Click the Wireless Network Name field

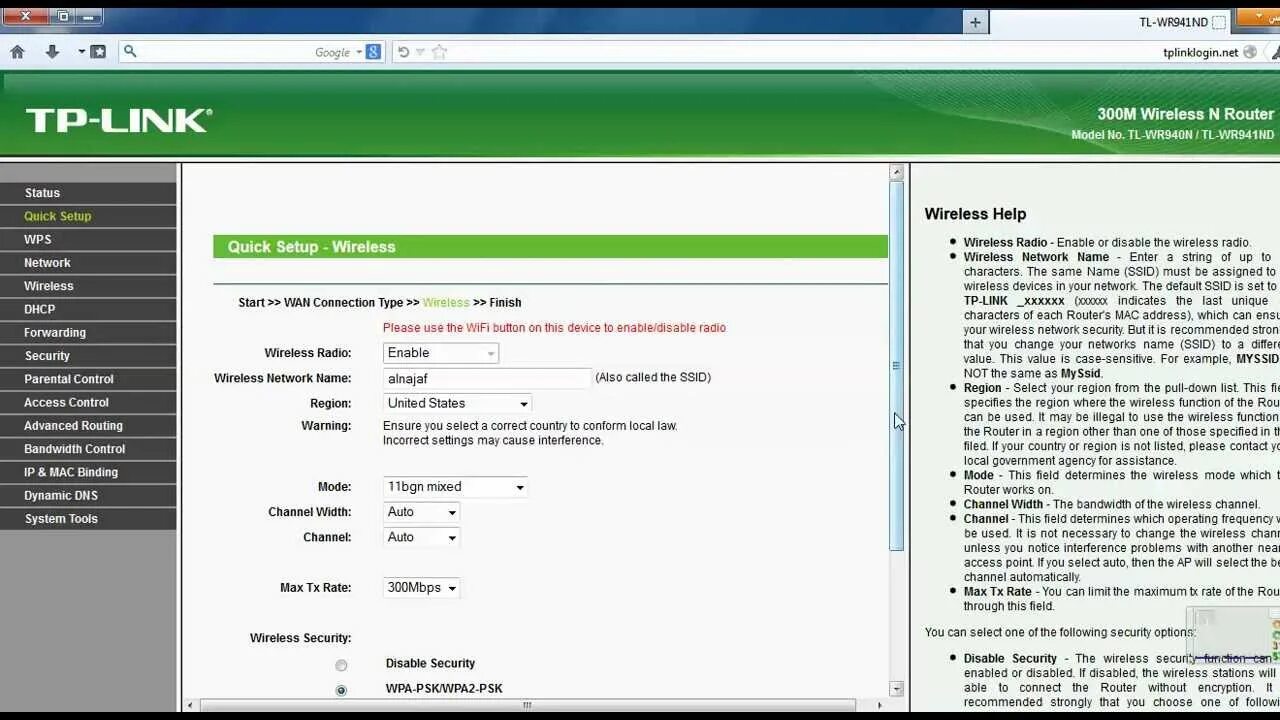487,378
